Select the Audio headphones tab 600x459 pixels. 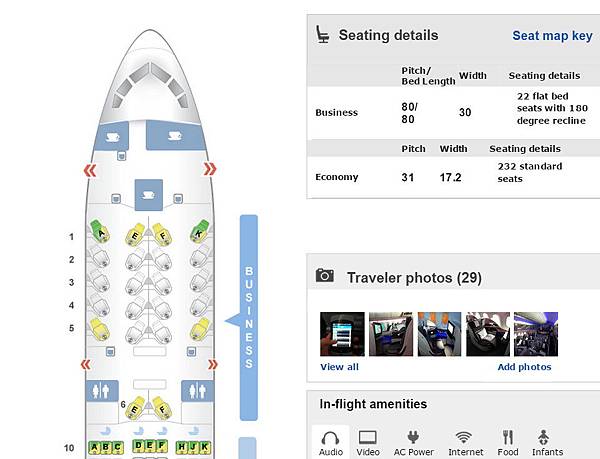click(330, 443)
